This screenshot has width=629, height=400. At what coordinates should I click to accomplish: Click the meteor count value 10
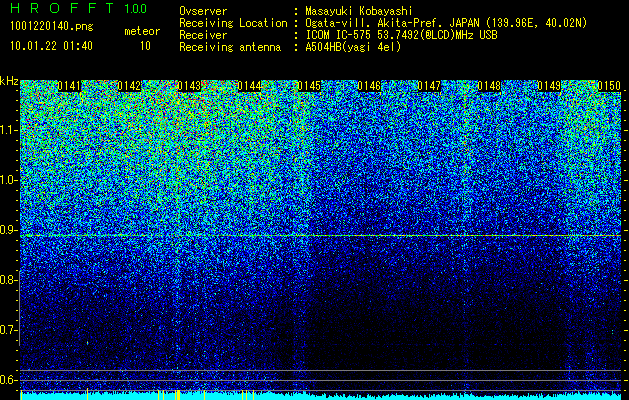point(145,46)
